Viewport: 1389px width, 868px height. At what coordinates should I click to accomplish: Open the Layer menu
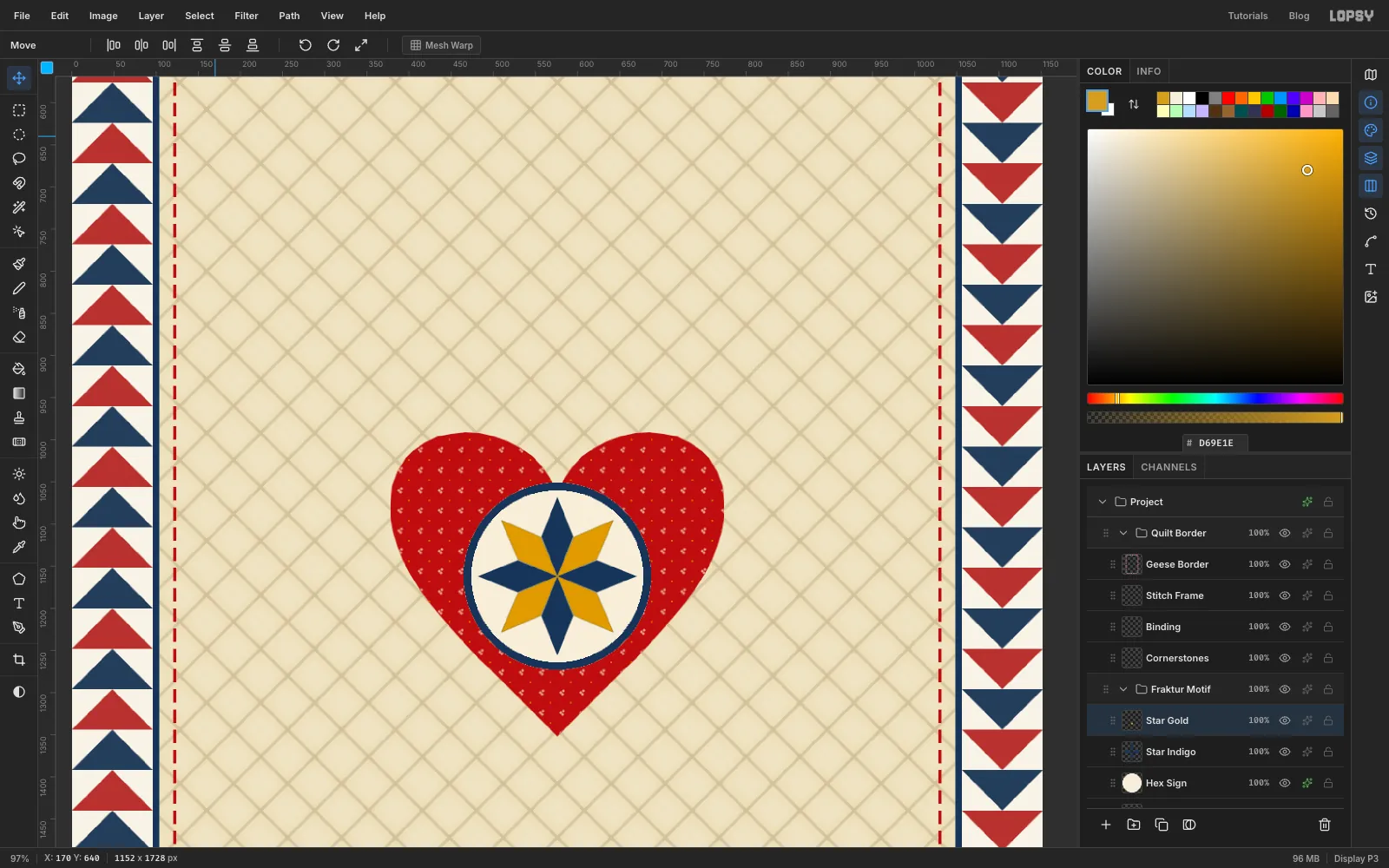tap(151, 16)
